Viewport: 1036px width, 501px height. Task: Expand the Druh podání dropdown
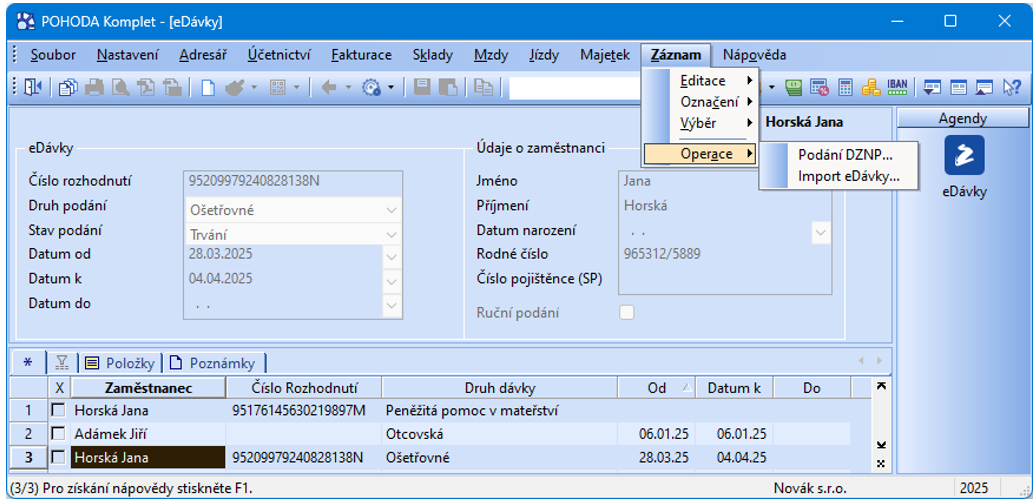point(392,210)
